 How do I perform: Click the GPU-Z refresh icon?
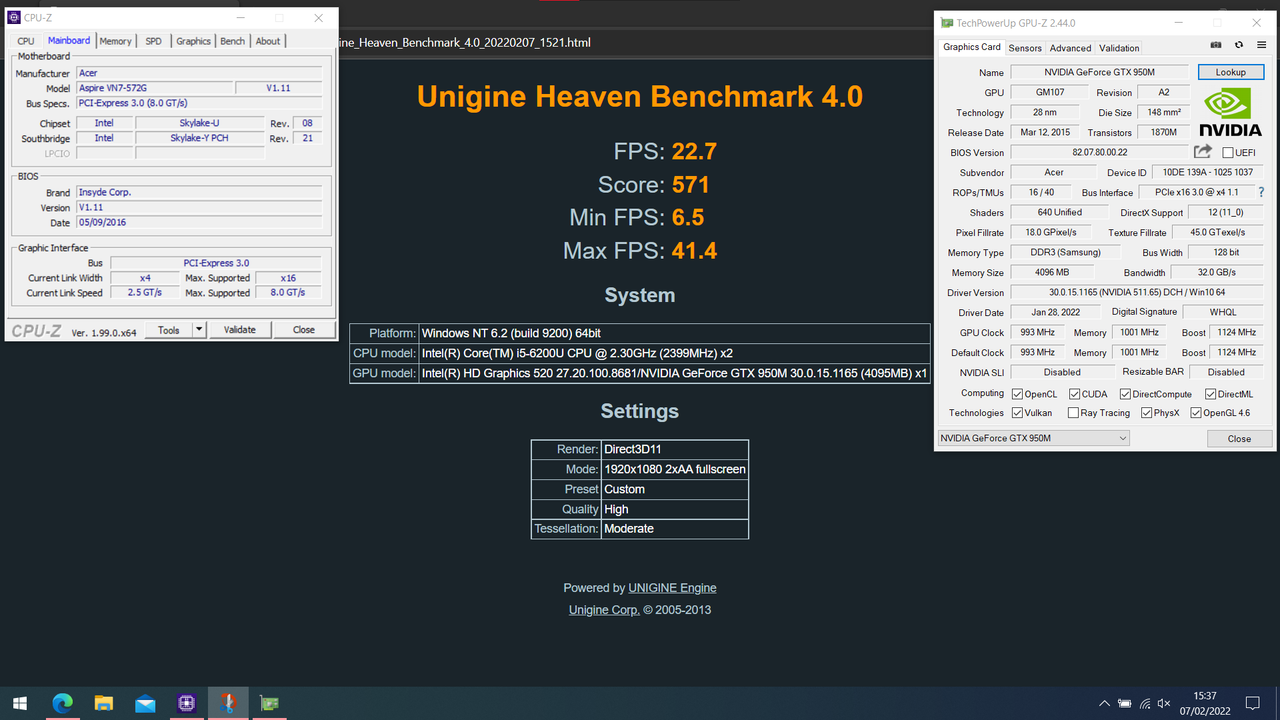pyautogui.click(x=1239, y=45)
